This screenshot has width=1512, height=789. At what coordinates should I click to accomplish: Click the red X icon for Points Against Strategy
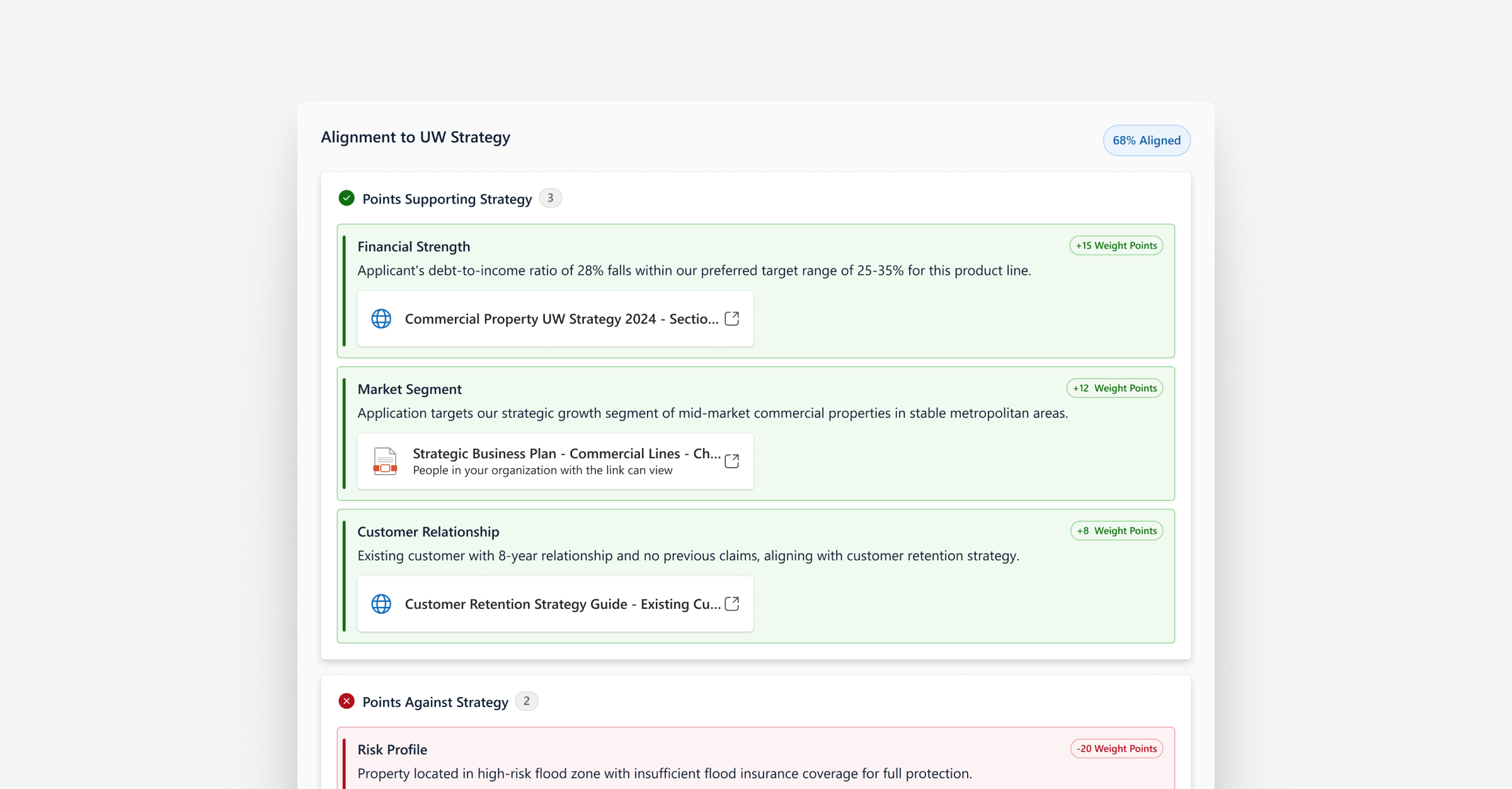pyautogui.click(x=346, y=701)
